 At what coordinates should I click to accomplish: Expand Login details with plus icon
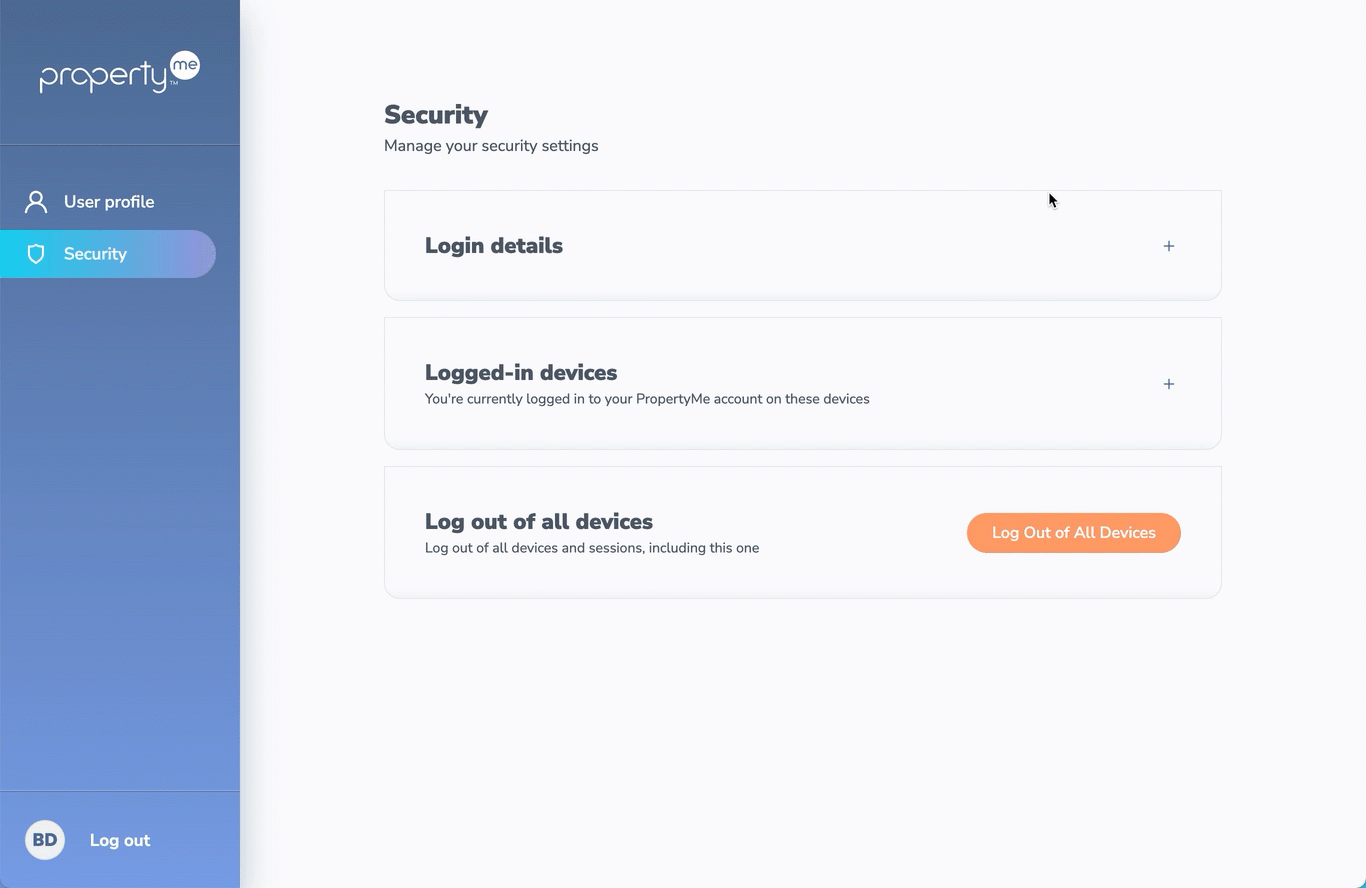click(x=1169, y=246)
